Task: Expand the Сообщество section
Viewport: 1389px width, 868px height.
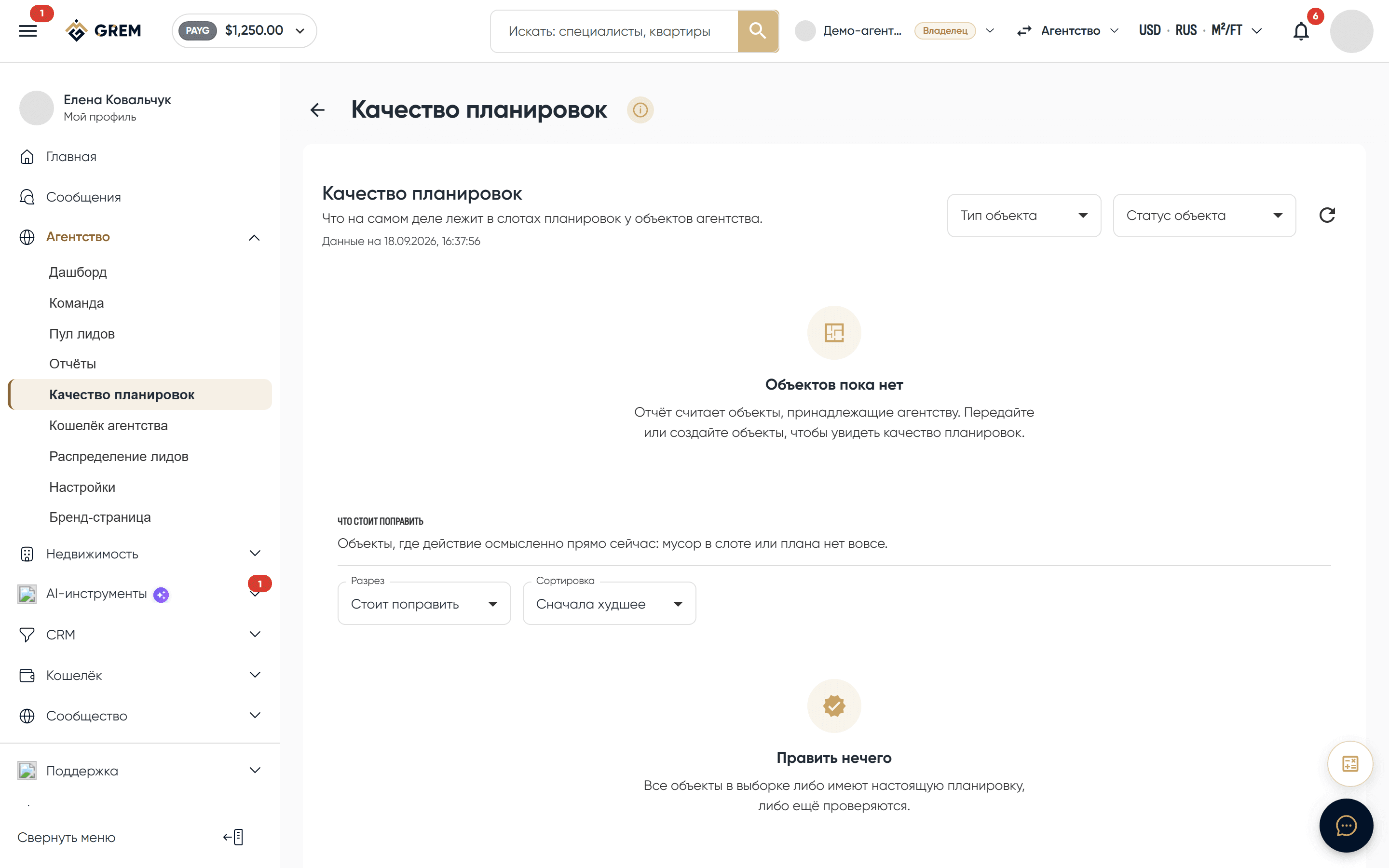Action: 255,715
